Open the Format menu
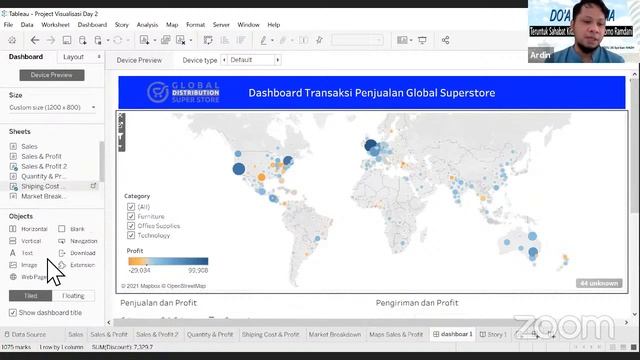Viewport: 640px width, 360px height. (x=196, y=24)
